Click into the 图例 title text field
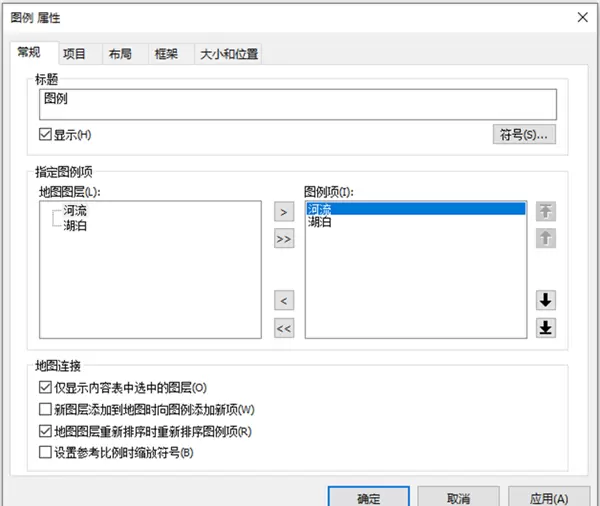The width and height of the screenshot is (600, 506). (298, 104)
